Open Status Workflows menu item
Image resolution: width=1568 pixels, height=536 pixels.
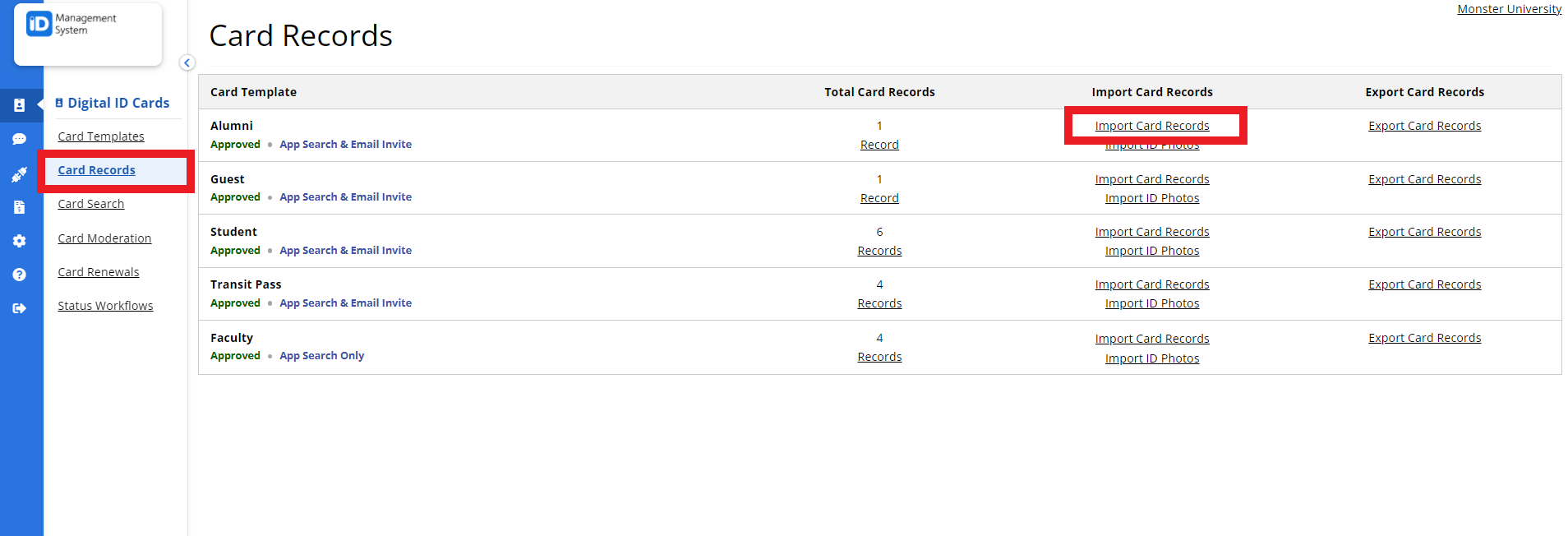pos(105,306)
